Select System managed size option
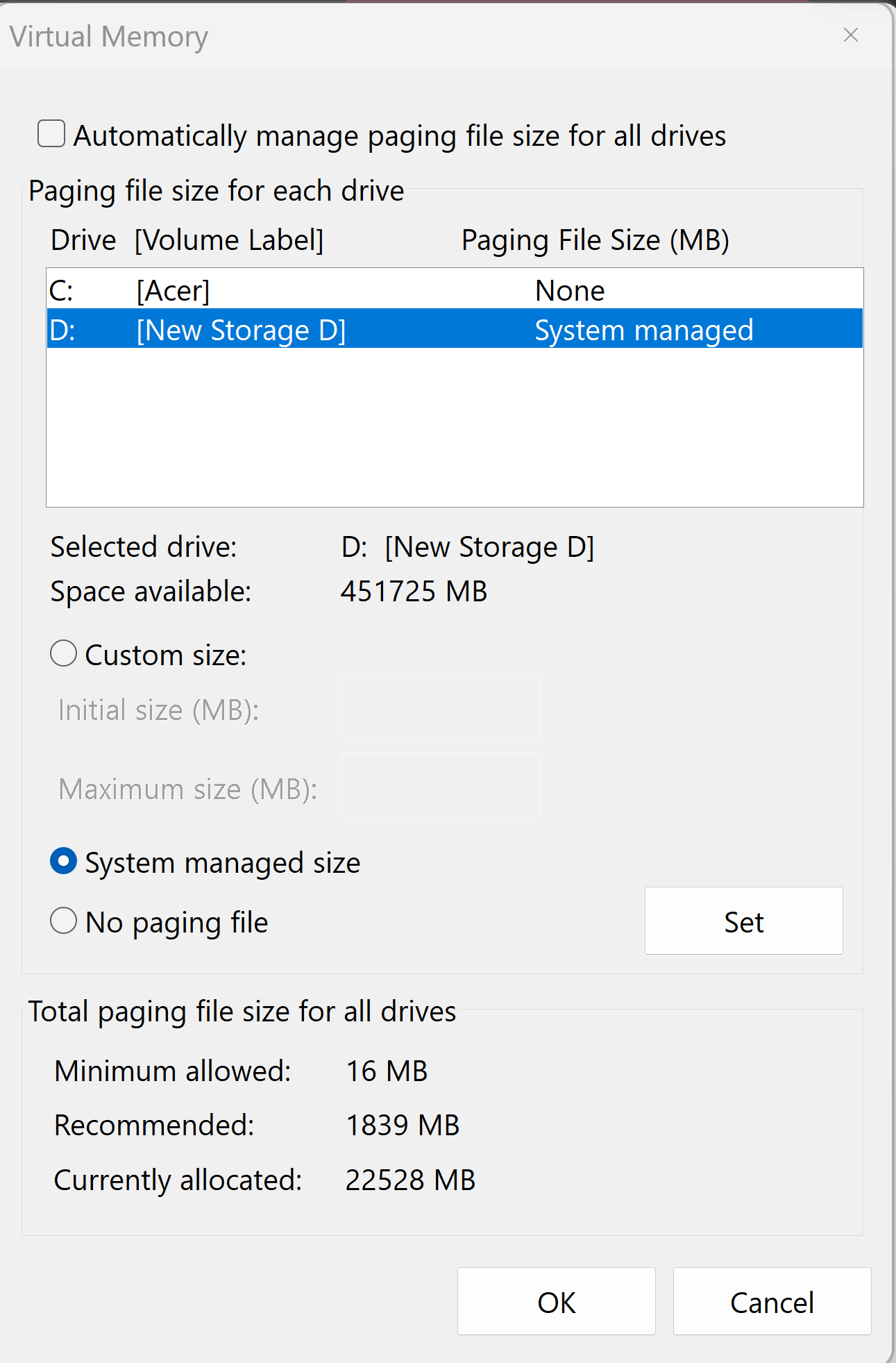The image size is (896, 1363). 64,862
